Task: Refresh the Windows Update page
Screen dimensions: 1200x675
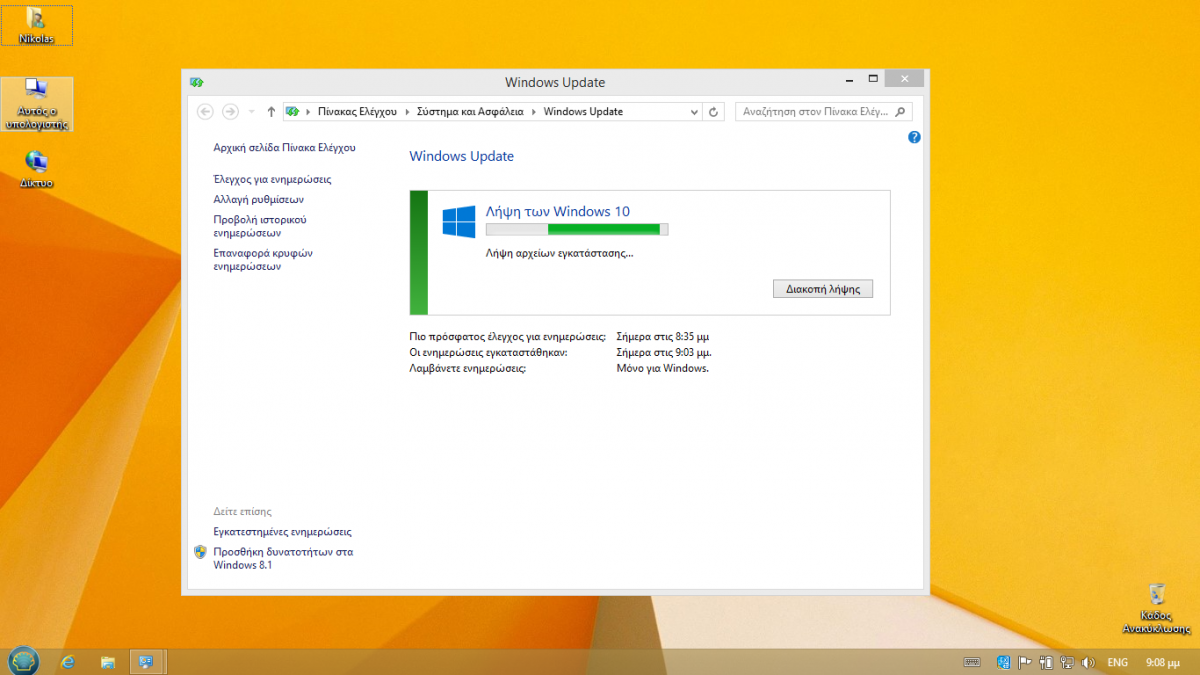Action: pyautogui.click(x=713, y=112)
